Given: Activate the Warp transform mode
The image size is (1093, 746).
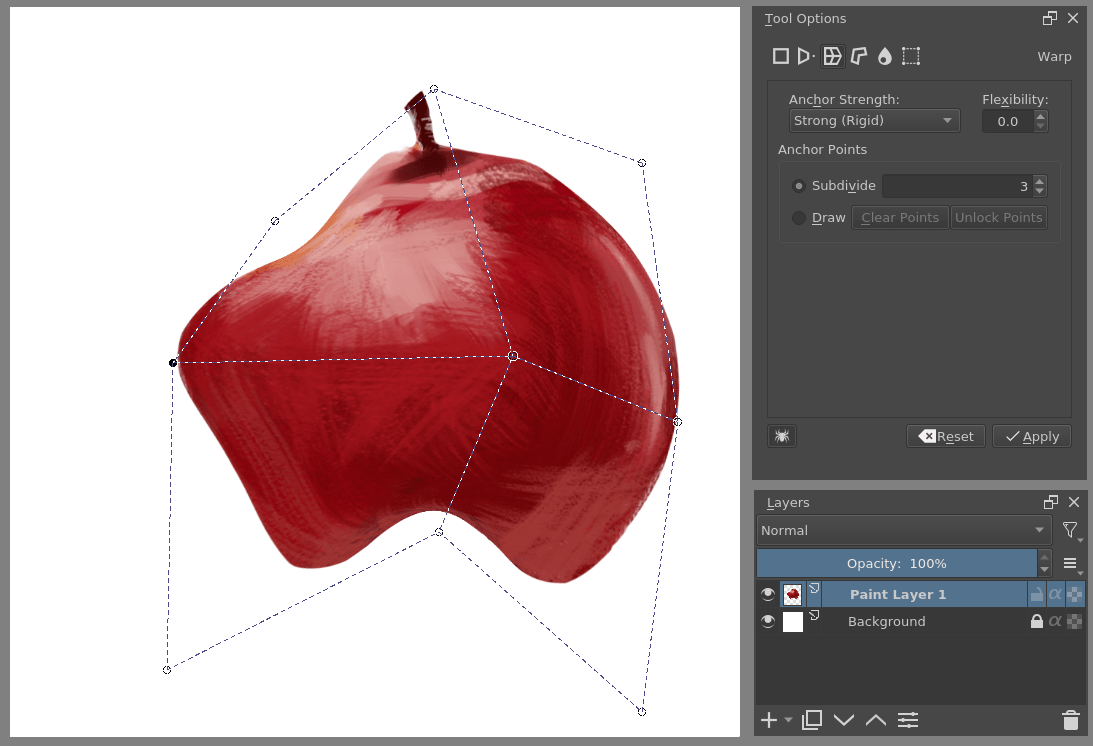Looking at the screenshot, I should coord(832,56).
